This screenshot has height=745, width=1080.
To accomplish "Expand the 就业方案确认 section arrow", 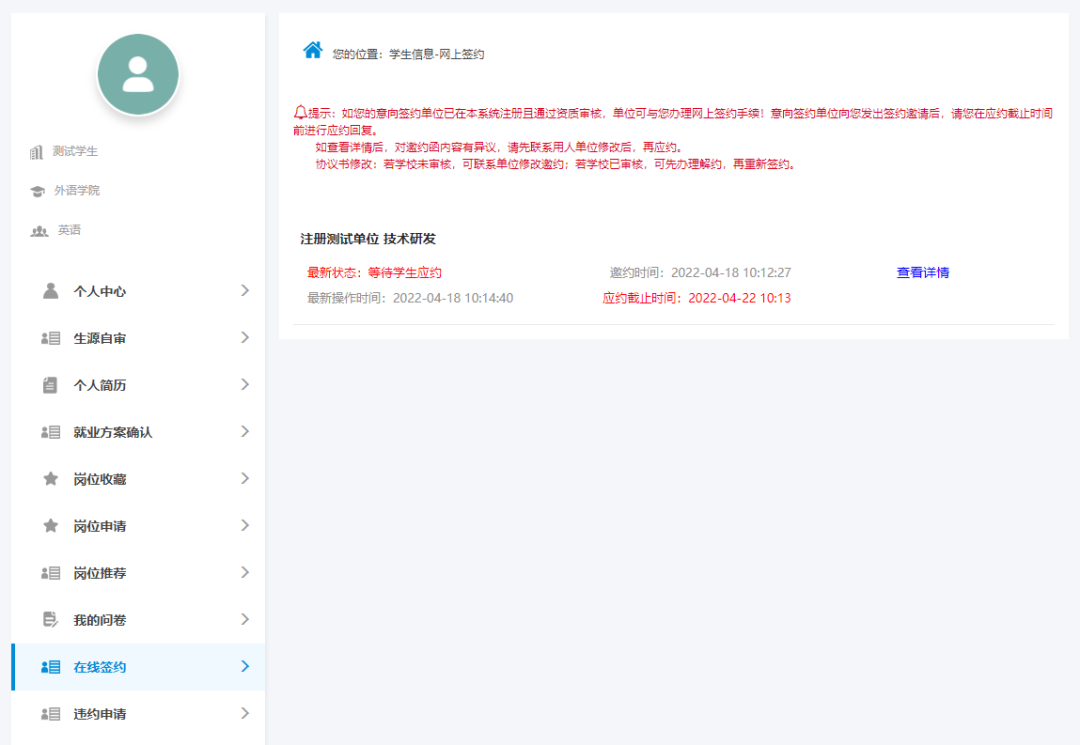I will click(x=244, y=432).
